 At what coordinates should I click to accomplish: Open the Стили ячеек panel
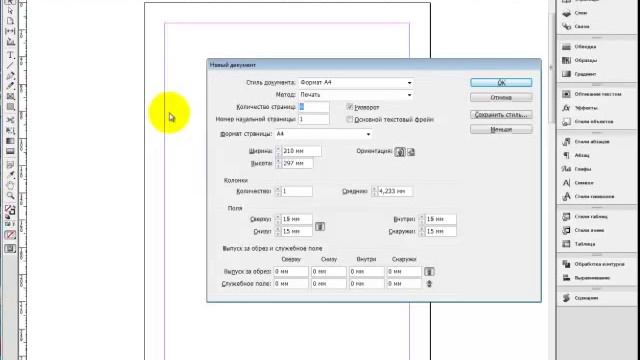click(583, 231)
